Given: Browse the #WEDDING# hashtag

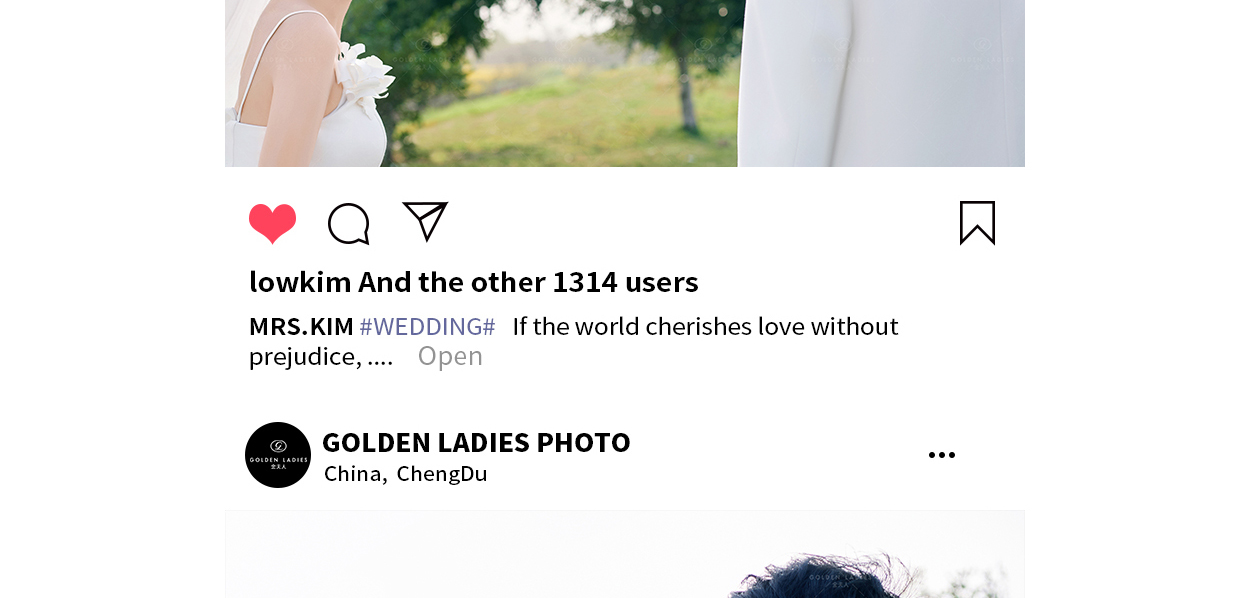Looking at the screenshot, I should point(427,326).
